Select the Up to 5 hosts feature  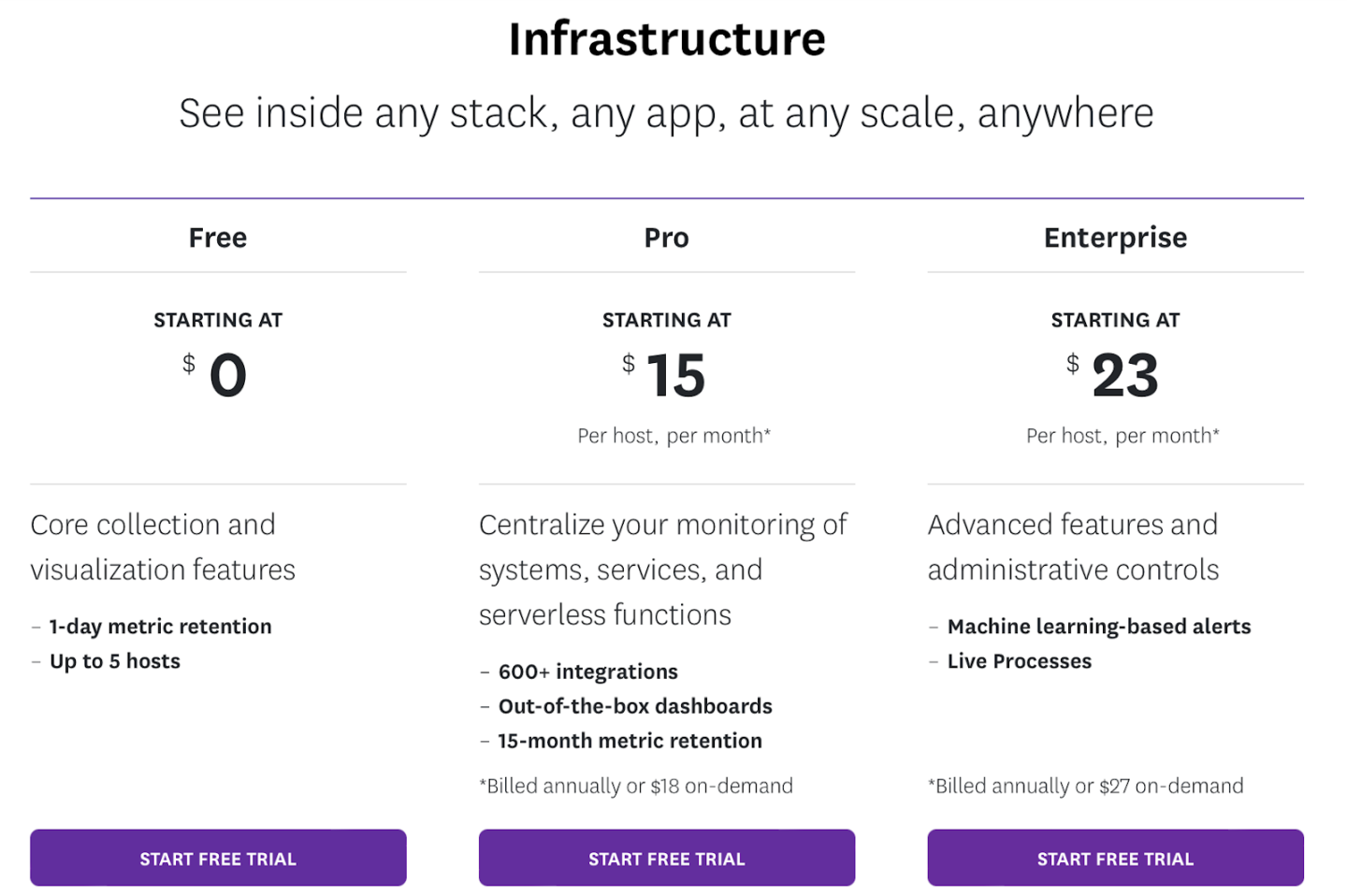coord(114,661)
